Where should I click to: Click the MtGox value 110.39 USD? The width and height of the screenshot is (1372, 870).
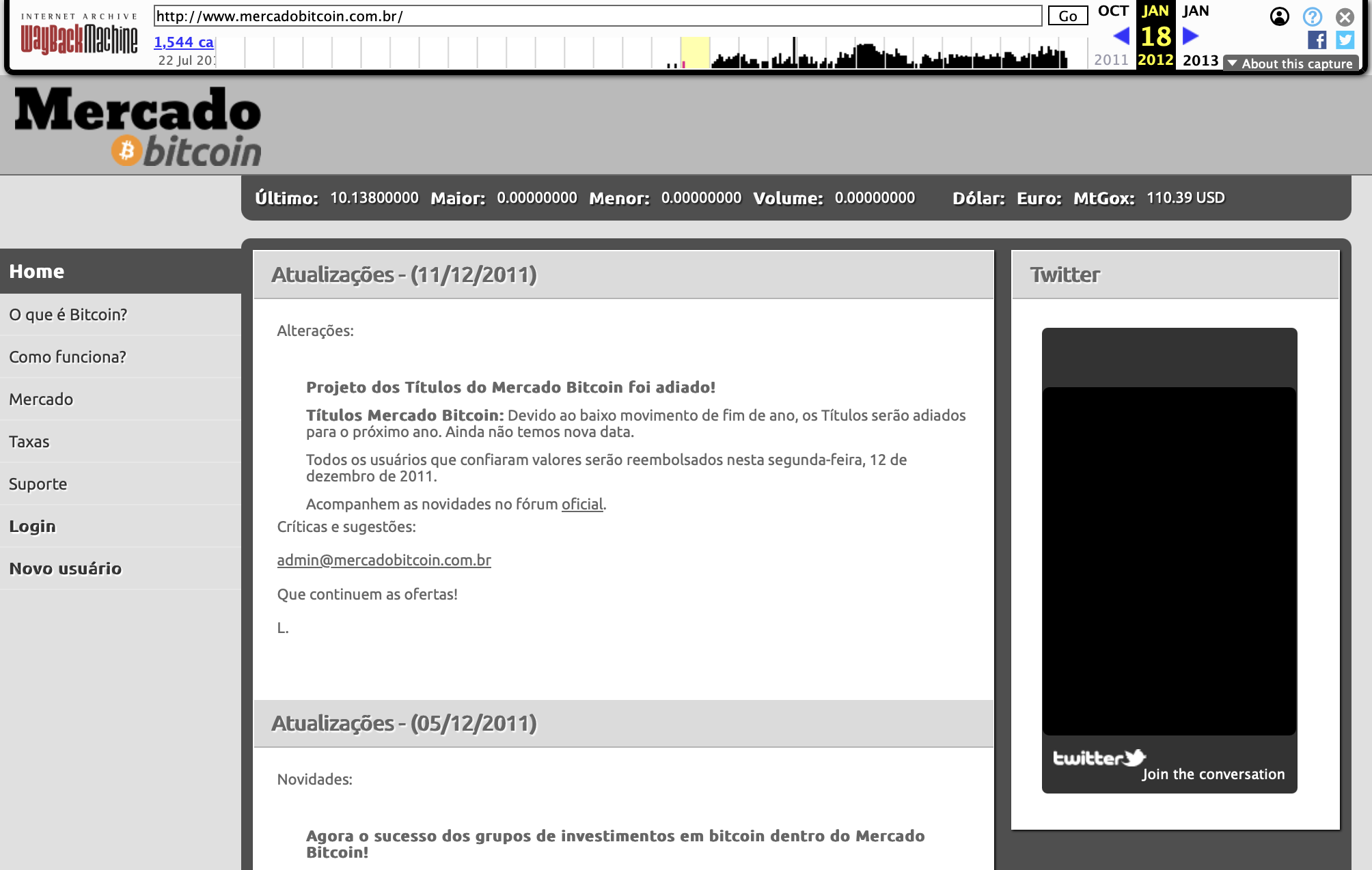click(x=1185, y=198)
